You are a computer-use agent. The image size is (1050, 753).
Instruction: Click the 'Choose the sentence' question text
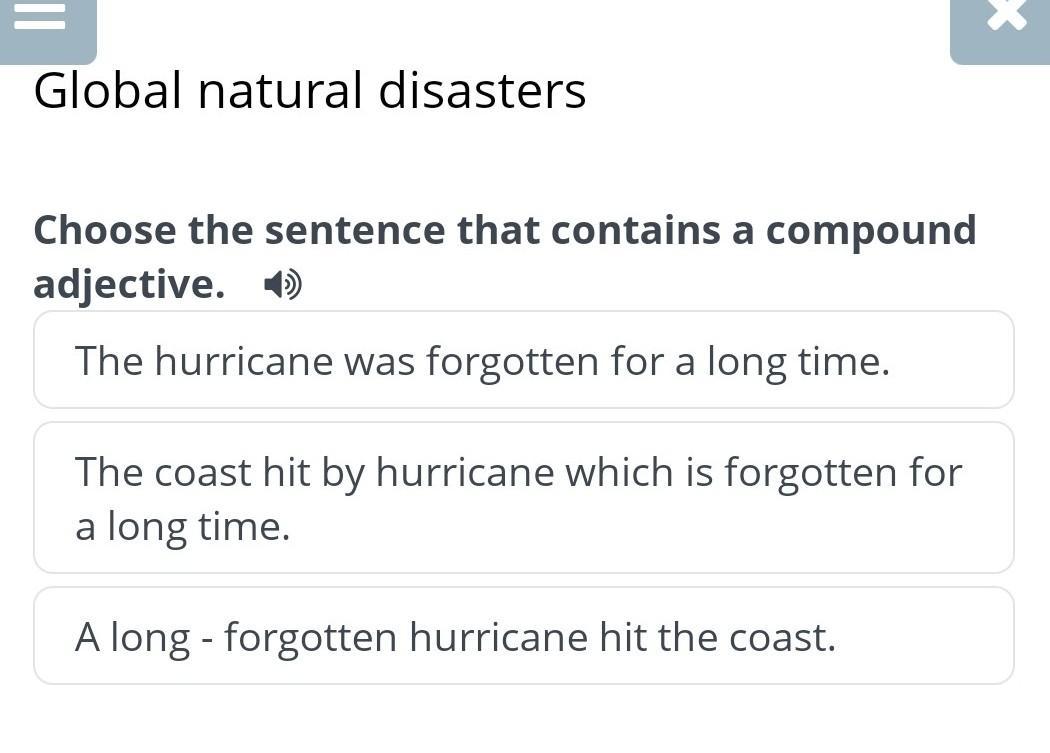tap(504, 230)
